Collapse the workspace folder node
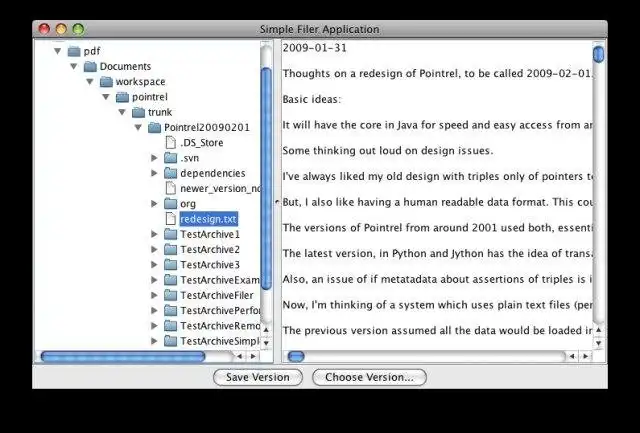 (x=90, y=82)
